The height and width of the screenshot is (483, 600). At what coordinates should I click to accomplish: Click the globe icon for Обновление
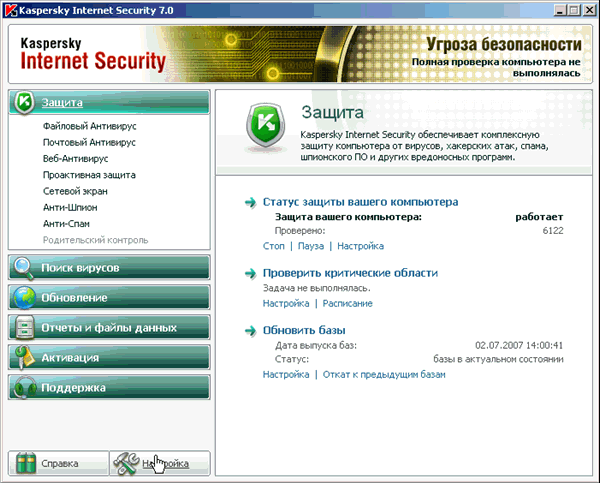coord(25,298)
